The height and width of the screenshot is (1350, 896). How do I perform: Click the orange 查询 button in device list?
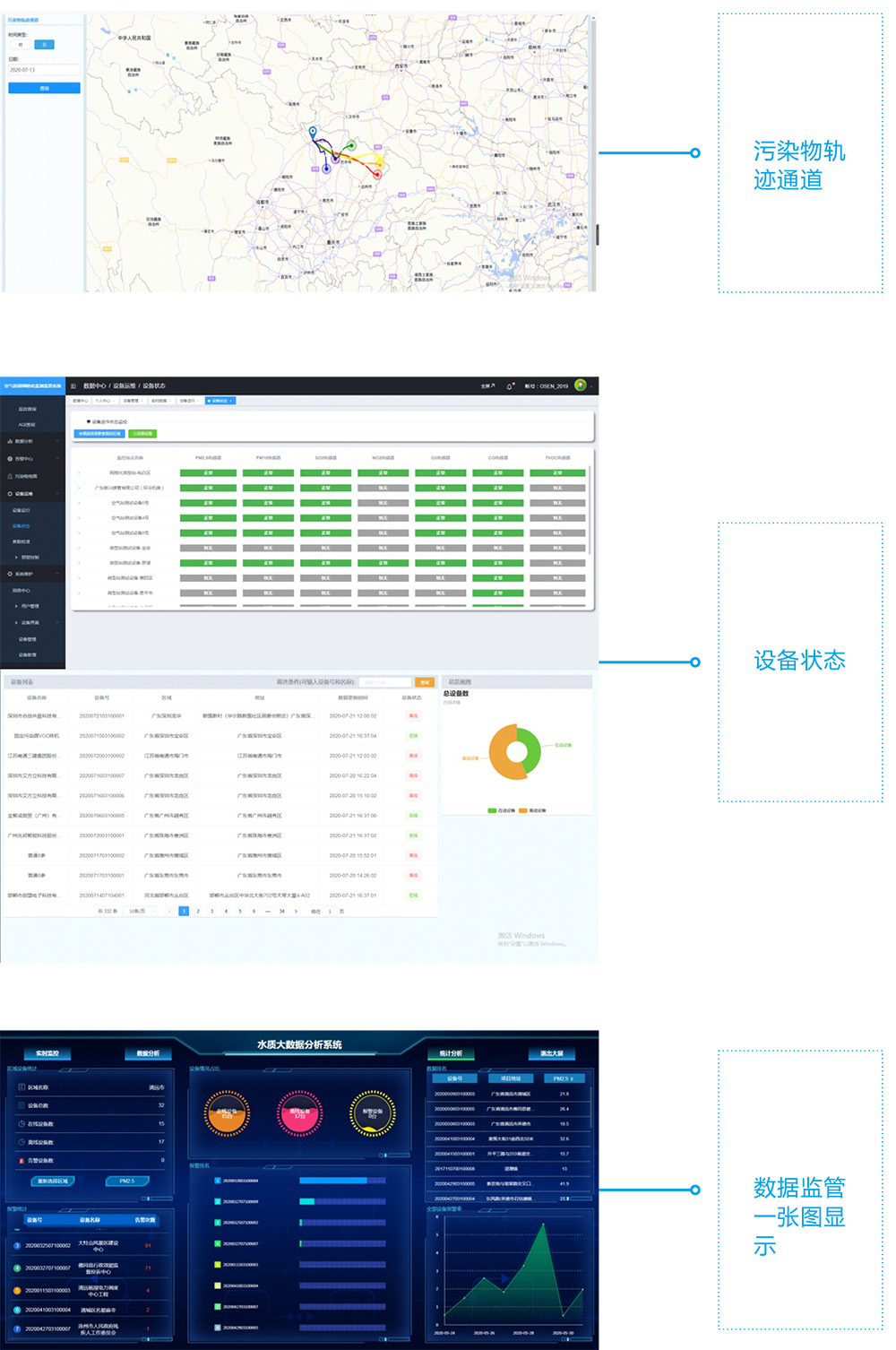(425, 682)
